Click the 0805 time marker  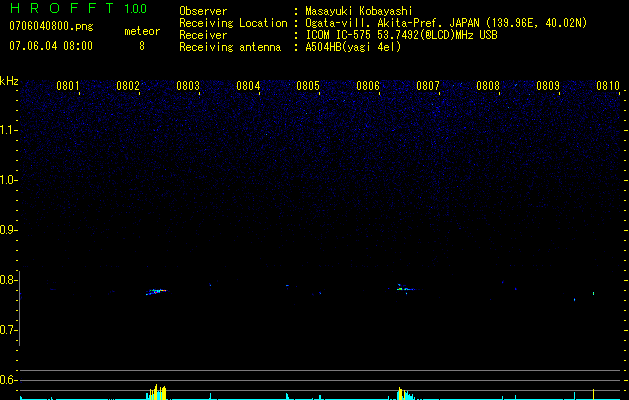308,85
